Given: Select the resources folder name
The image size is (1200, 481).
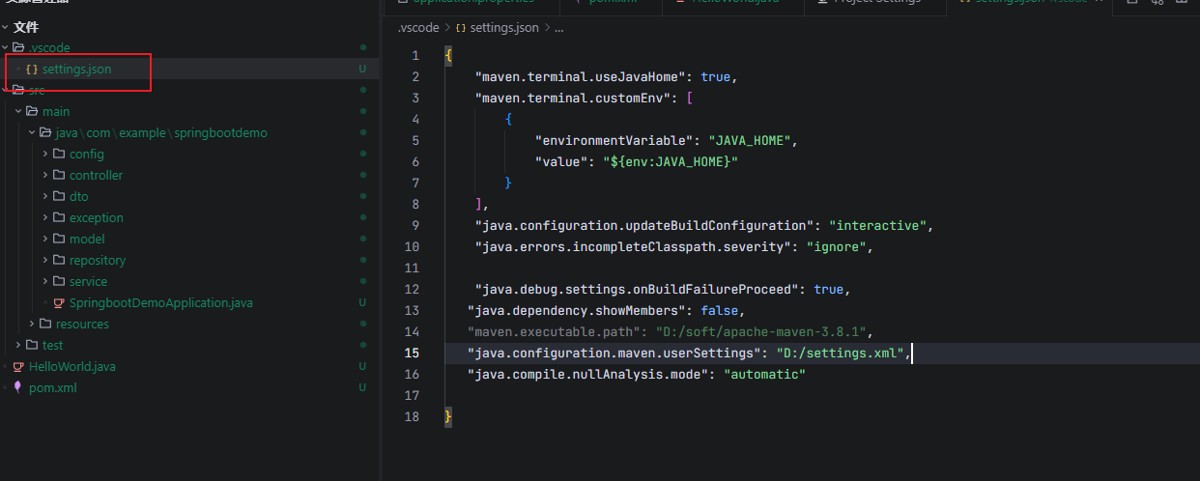Looking at the screenshot, I should coord(82,324).
